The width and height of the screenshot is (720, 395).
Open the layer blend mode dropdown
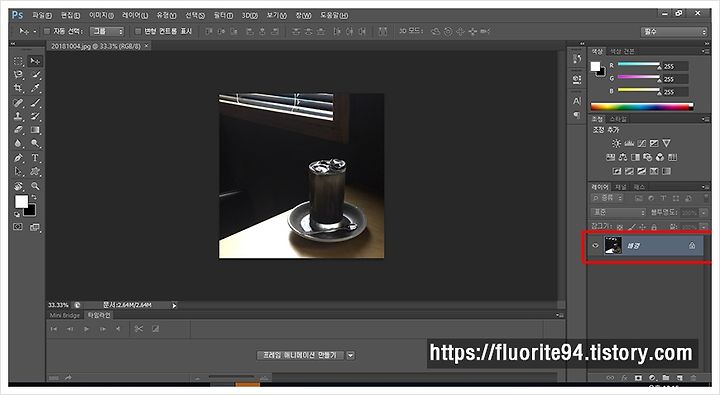tap(618, 212)
